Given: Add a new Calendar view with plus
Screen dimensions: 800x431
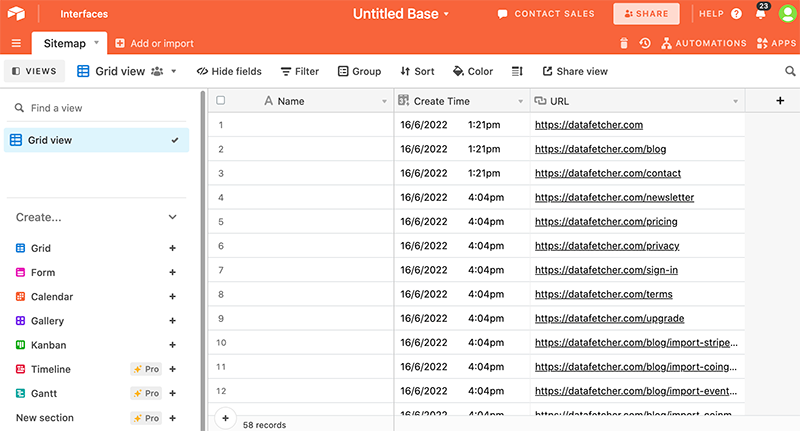Looking at the screenshot, I should 172,296.
